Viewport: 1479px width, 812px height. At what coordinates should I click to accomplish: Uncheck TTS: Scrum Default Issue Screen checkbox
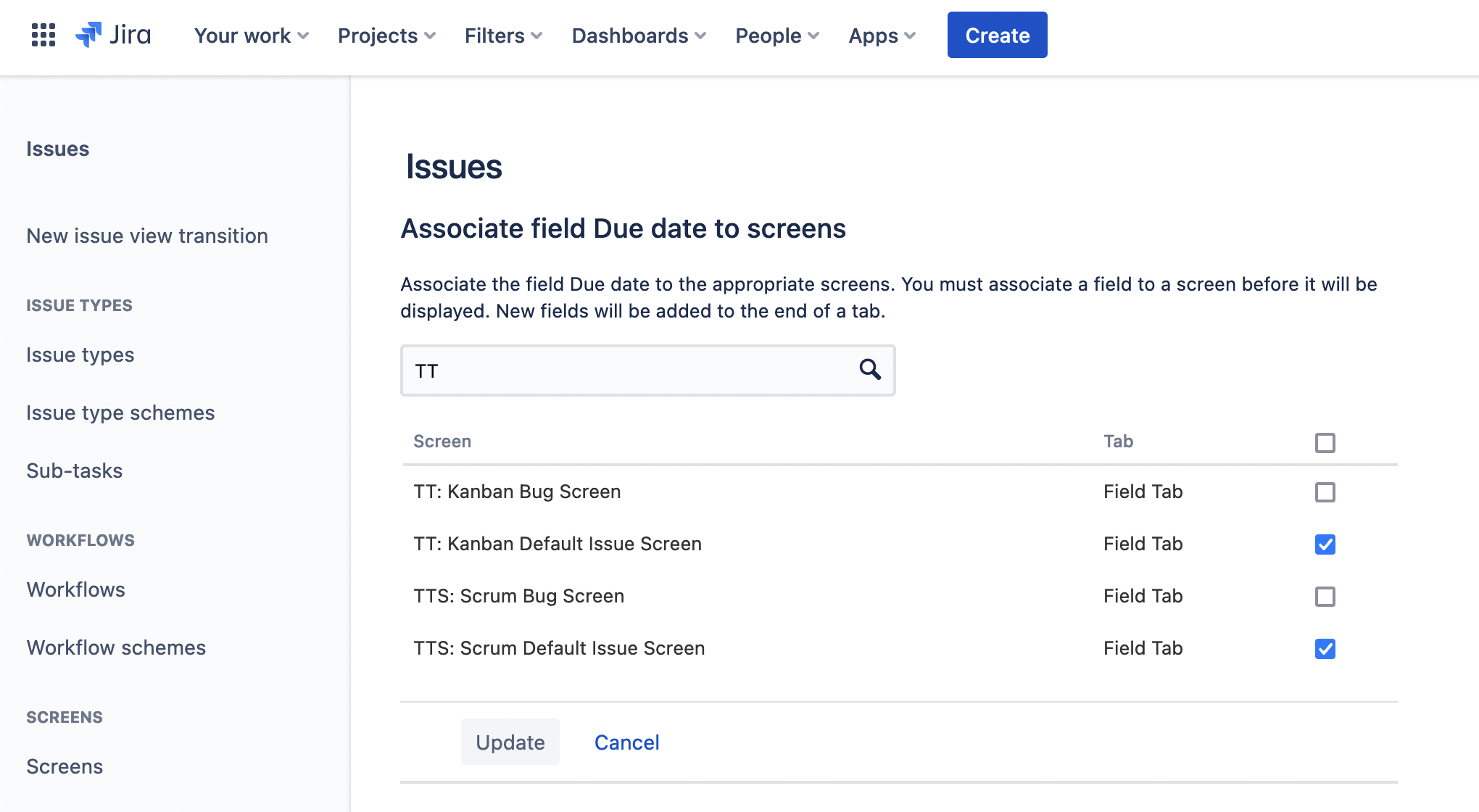[x=1325, y=649]
